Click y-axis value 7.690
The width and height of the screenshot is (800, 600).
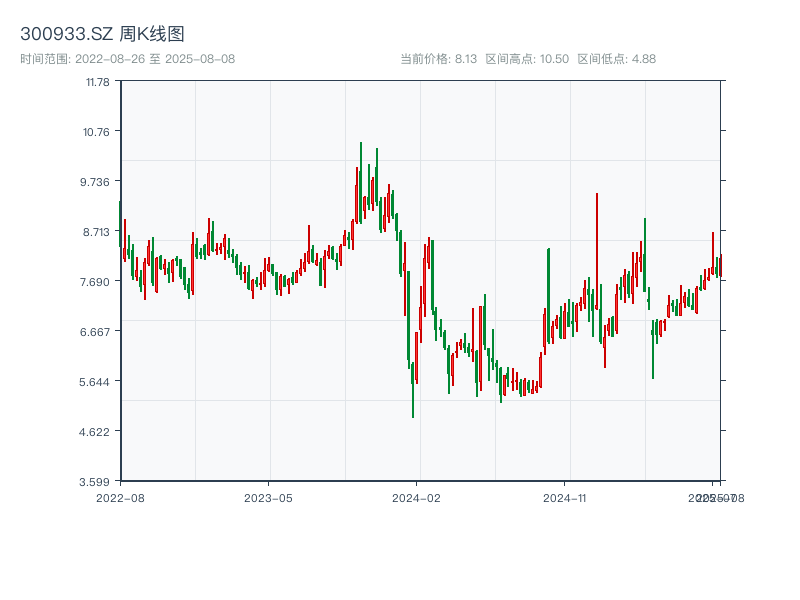pyautogui.click(x=94, y=282)
